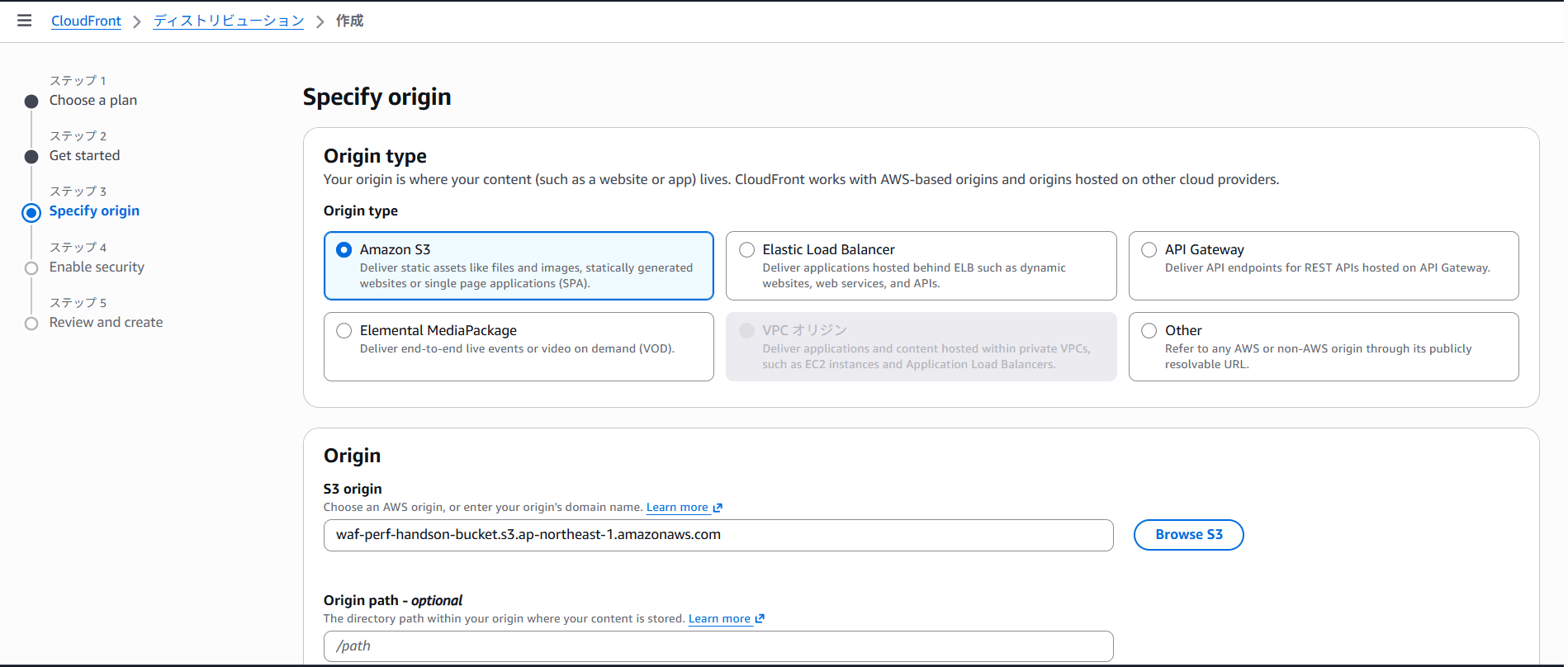This screenshot has width=1568, height=667.
Task: Click the S3 origin domain input field
Action: pos(718,535)
